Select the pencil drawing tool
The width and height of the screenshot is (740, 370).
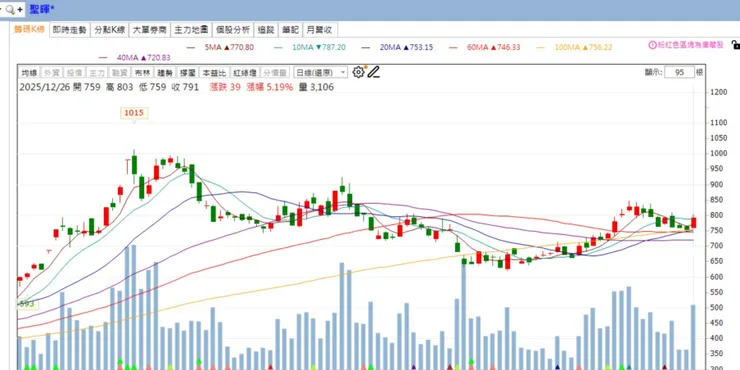click(x=373, y=72)
